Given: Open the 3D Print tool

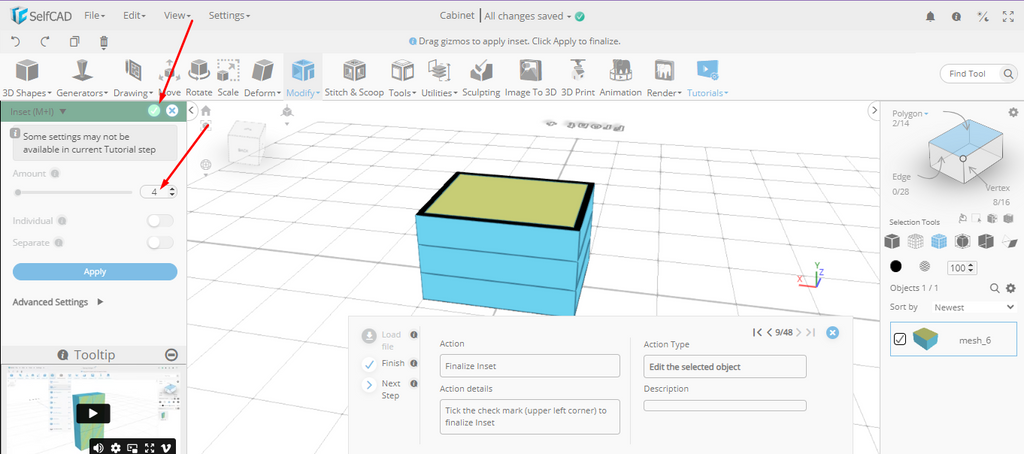Looking at the screenshot, I should (x=577, y=71).
